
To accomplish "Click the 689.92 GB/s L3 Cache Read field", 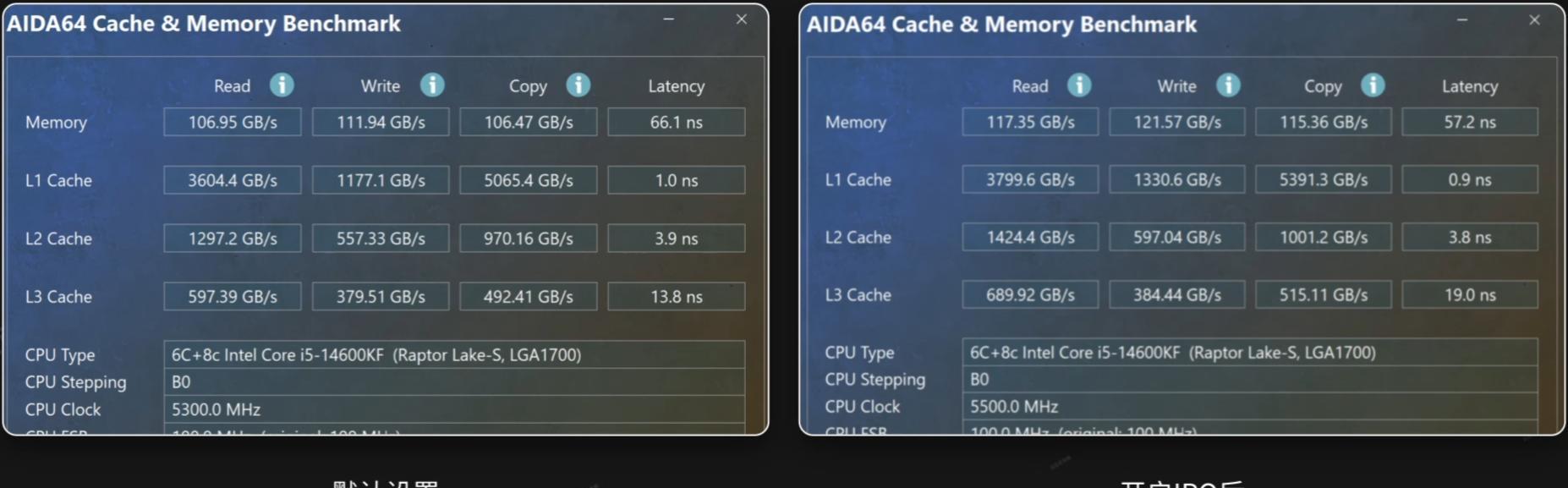I will point(1030,294).
